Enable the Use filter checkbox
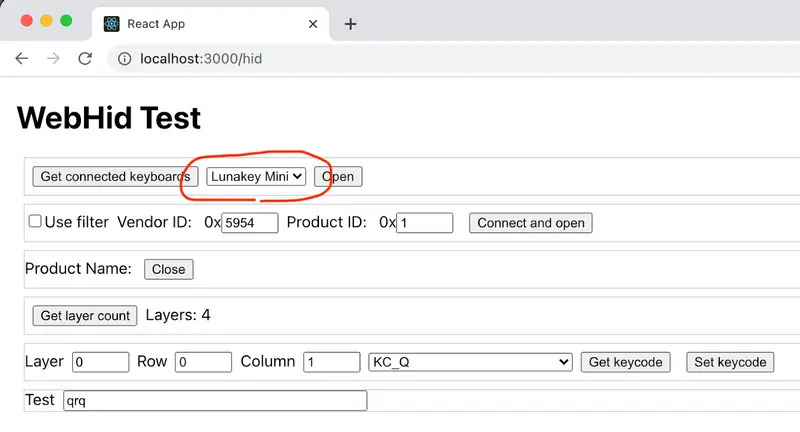The image size is (800, 432). pos(35,221)
